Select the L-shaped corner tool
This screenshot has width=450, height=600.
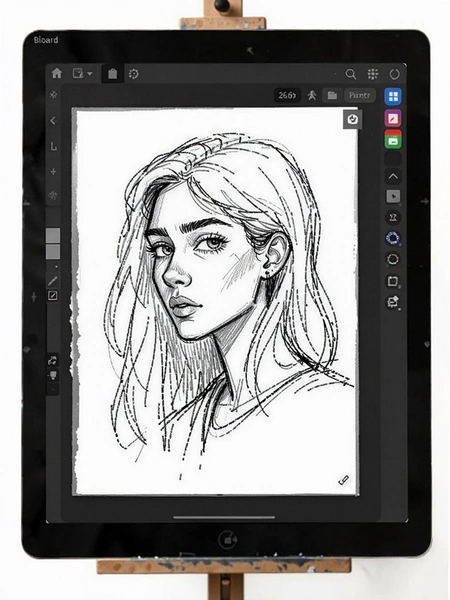click(x=54, y=146)
